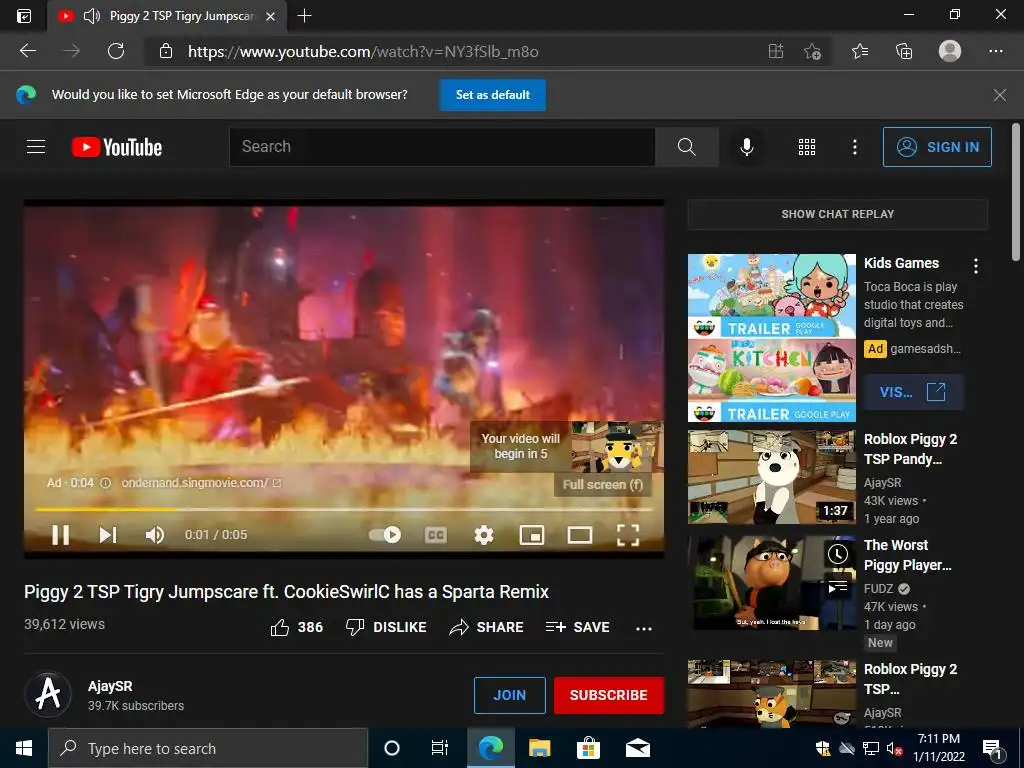Open YouTube settings vertical dots menu
The width and height of the screenshot is (1024, 768).
point(854,147)
